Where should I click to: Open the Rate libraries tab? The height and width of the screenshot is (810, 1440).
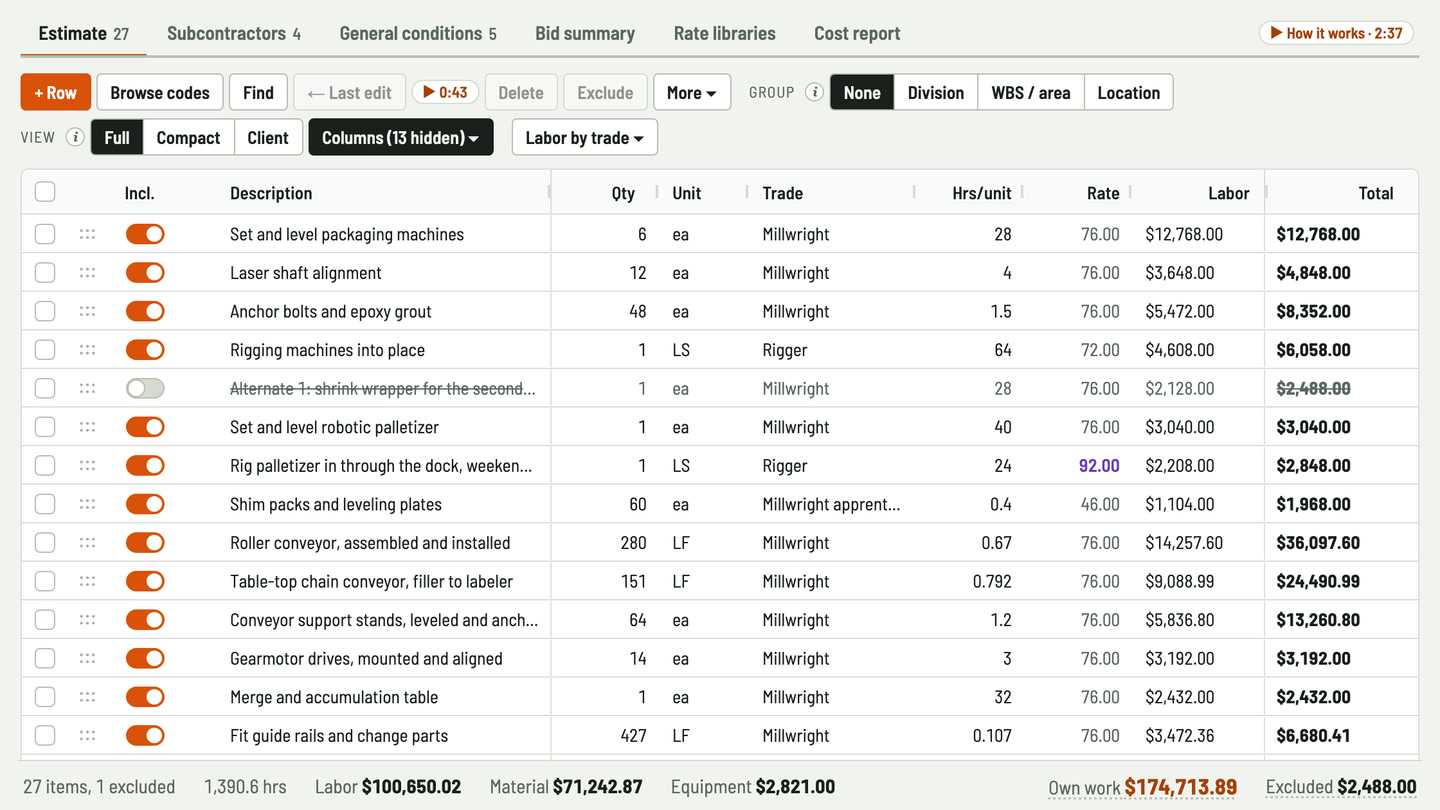pos(725,33)
